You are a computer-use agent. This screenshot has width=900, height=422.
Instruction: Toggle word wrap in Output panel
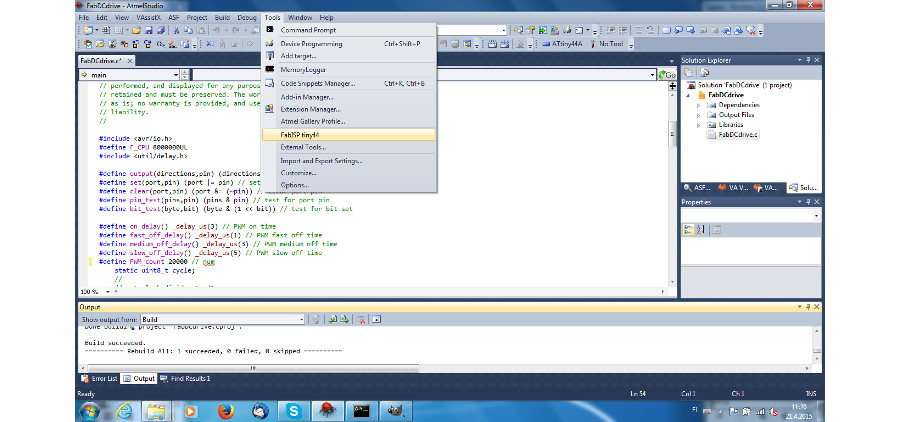[375, 319]
